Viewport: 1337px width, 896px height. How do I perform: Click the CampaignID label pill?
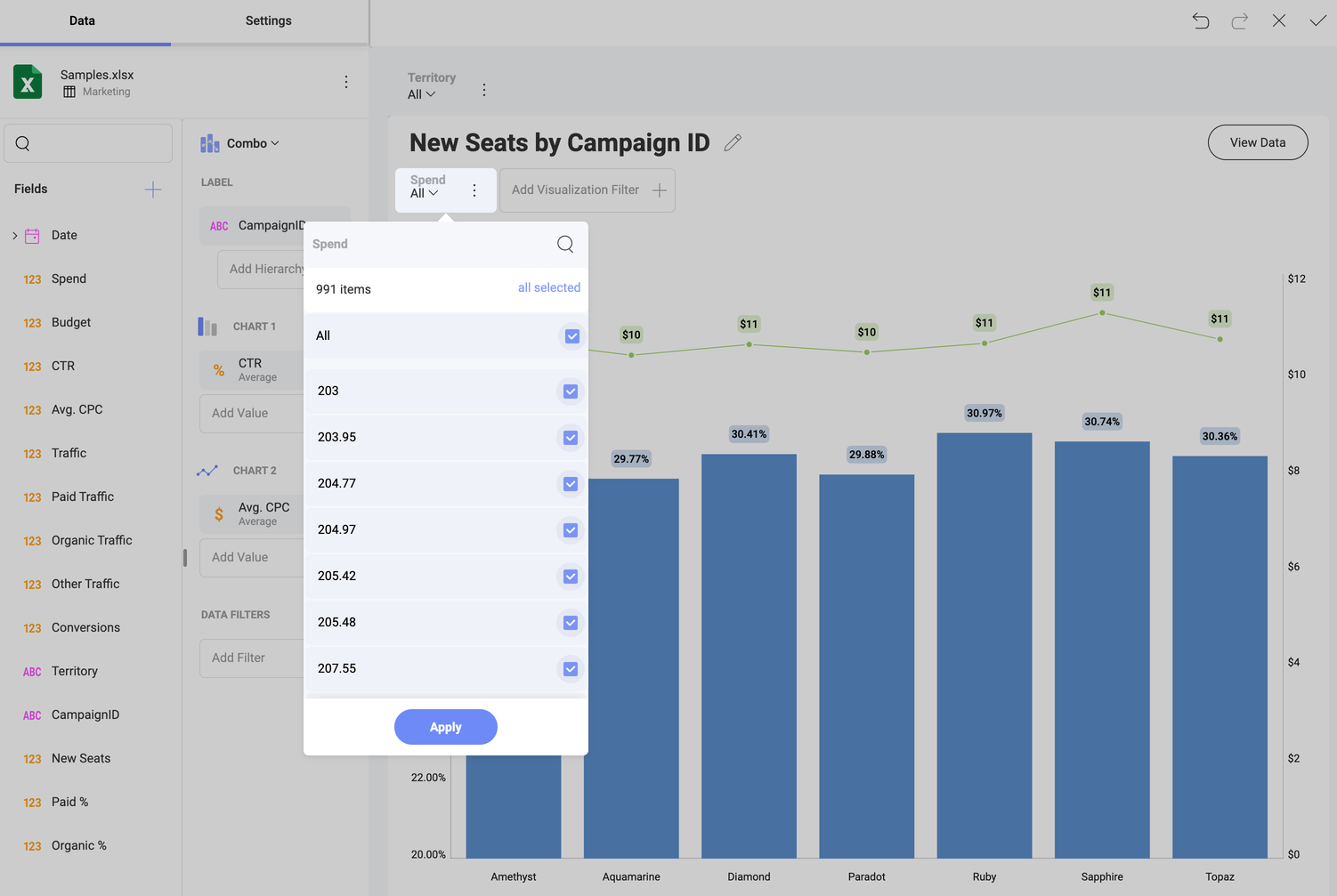(253, 226)
